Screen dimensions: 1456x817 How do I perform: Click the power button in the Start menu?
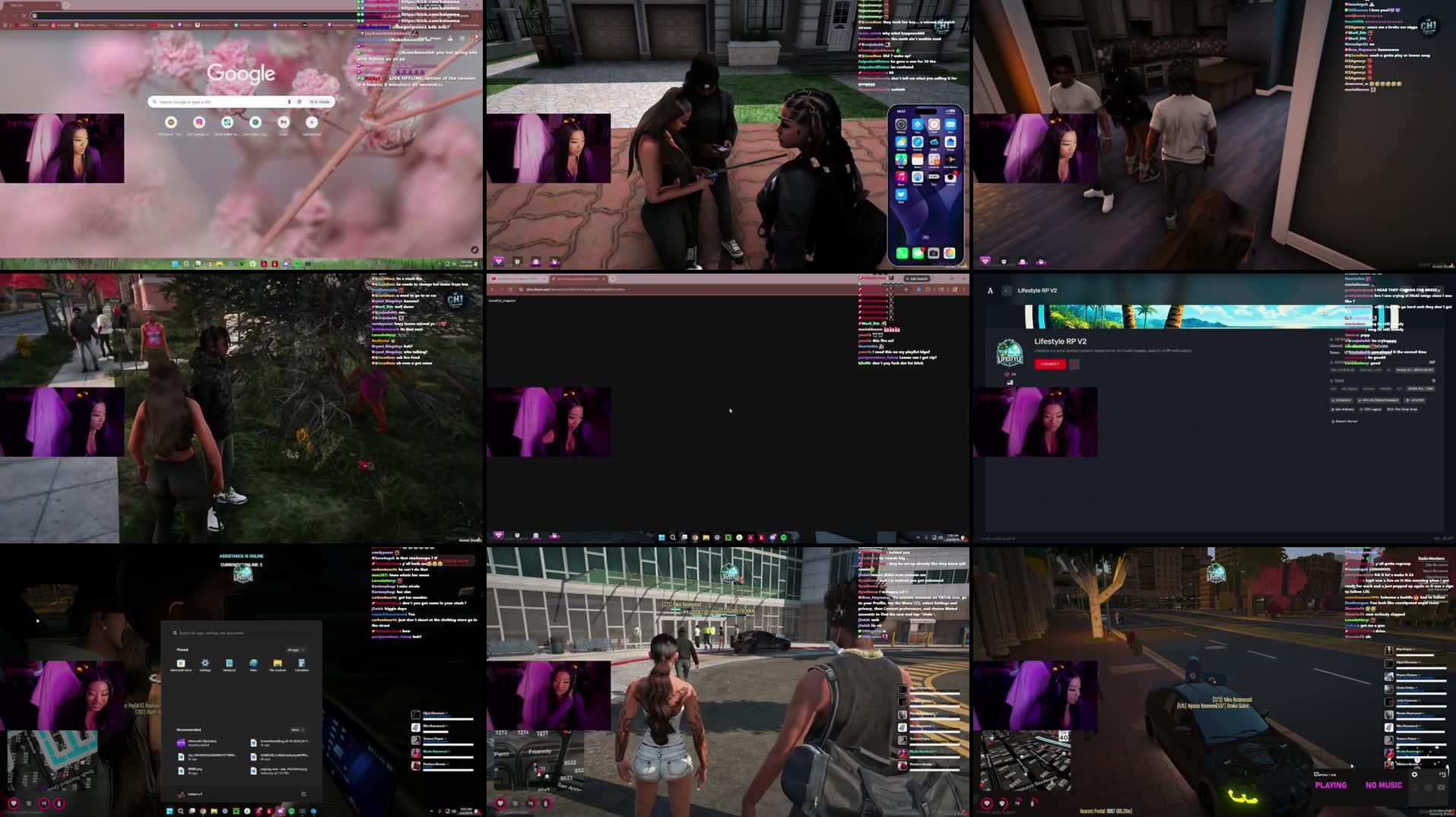point(303,794)
